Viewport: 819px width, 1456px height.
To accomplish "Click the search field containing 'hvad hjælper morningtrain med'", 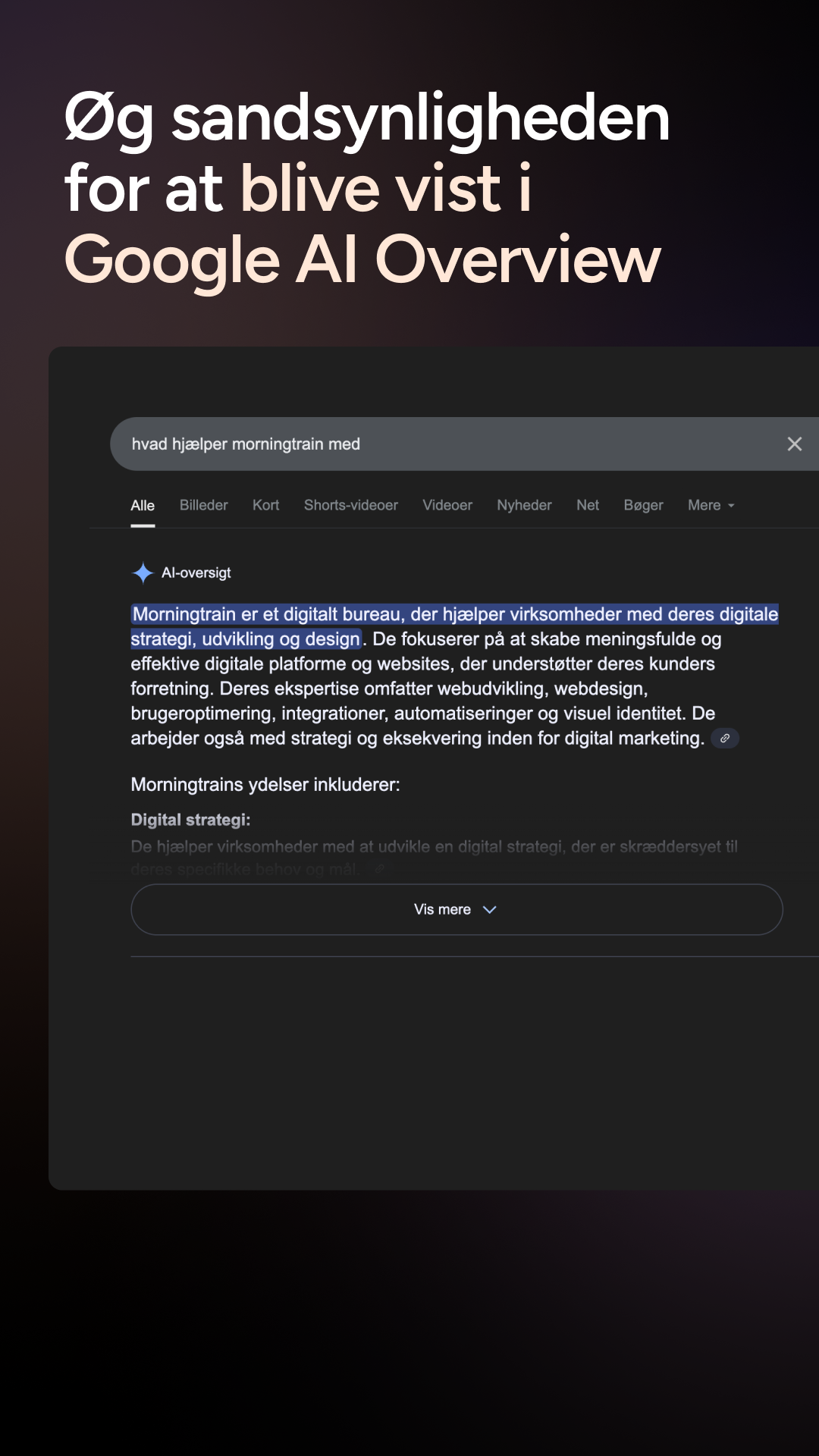I will (x=464, y=444).
